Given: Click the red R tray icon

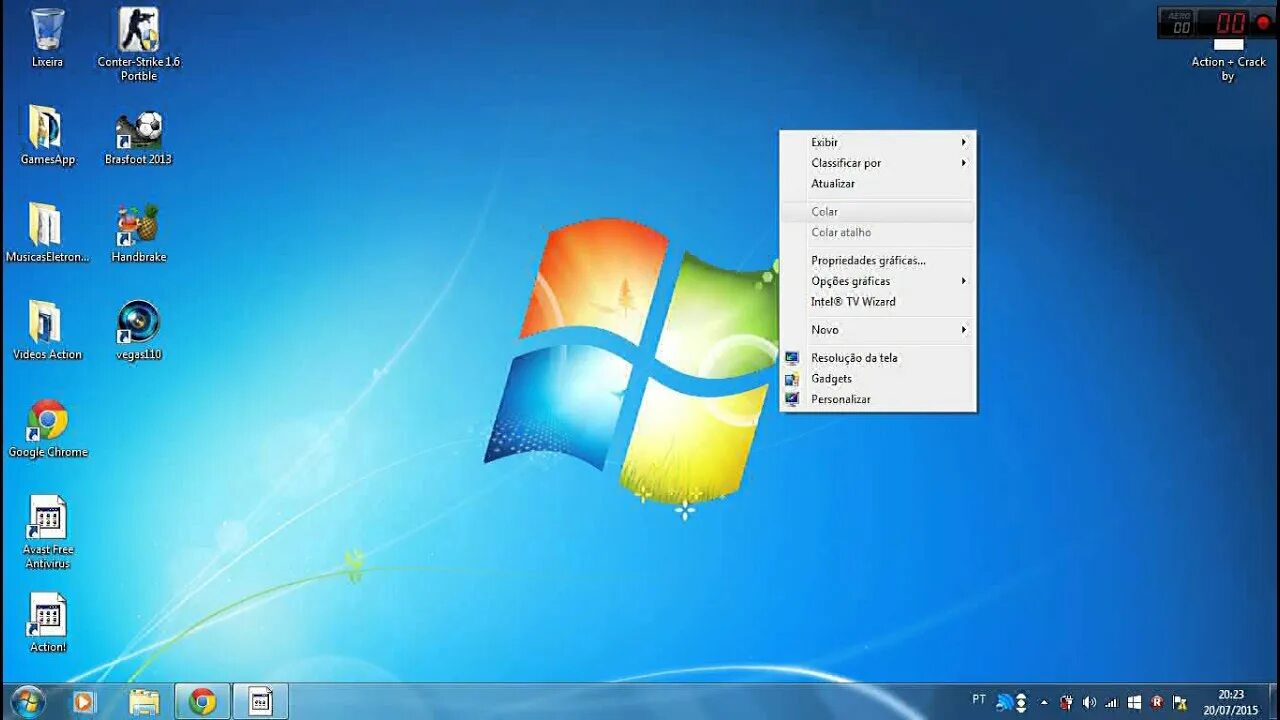Looking at the screenshot, I should pyautogui.click(x=1157, y=702).
